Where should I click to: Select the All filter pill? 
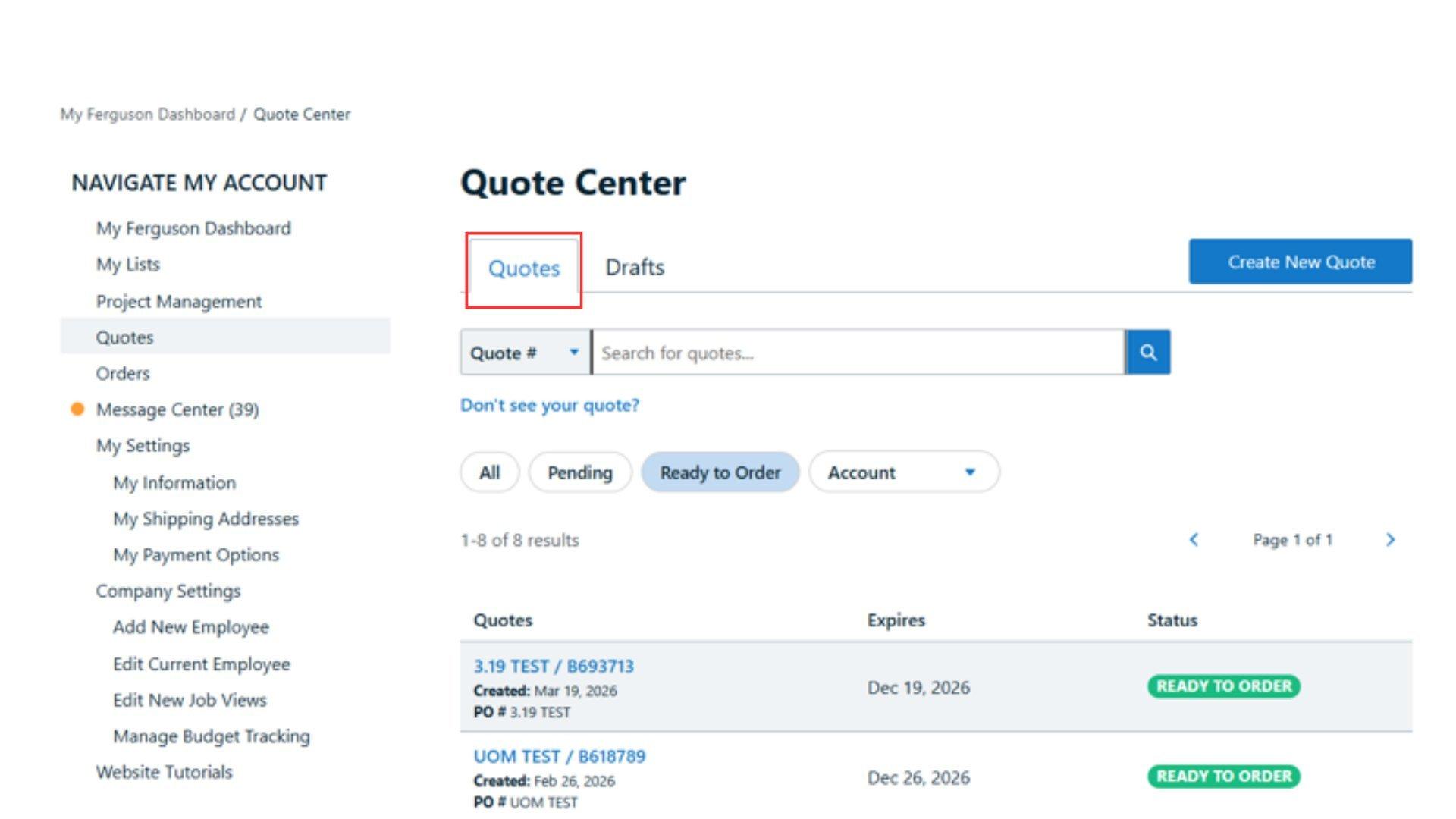pyautogui.click(x=490, y=472)
